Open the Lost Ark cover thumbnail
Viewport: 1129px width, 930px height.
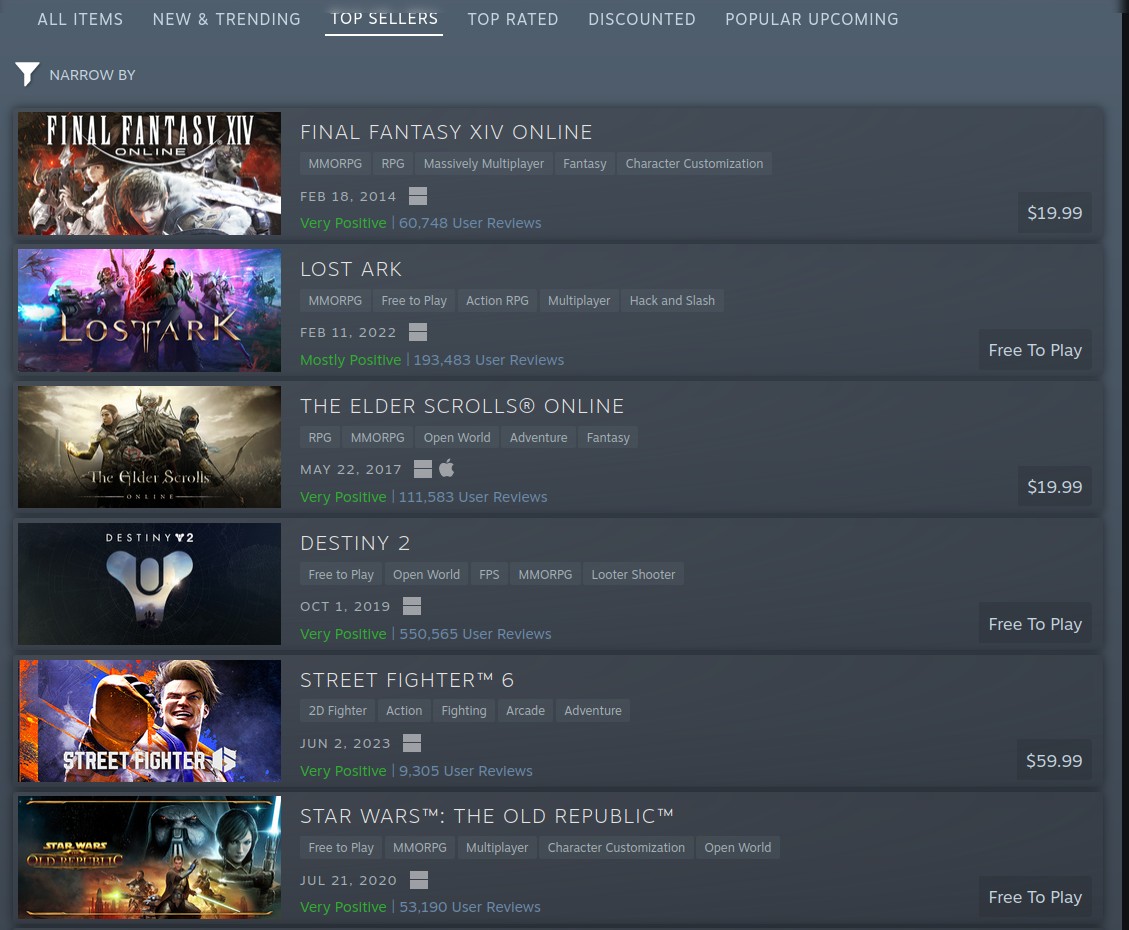click(x=149, y=310)
